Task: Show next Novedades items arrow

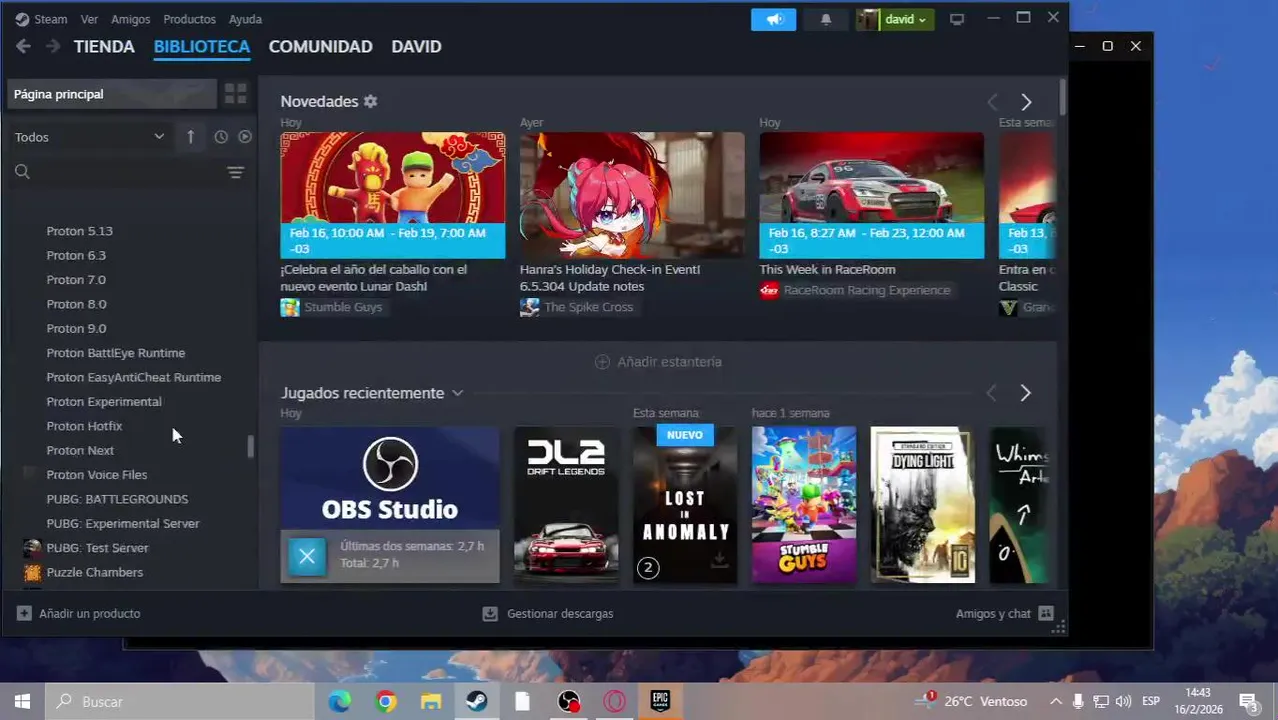Action: [1026, 102]
